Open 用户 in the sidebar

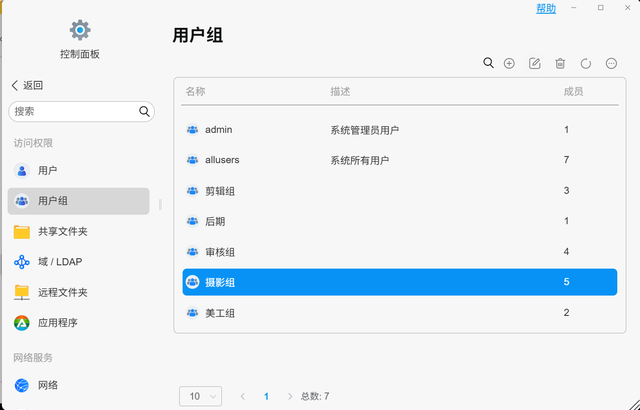pos(47,171)
